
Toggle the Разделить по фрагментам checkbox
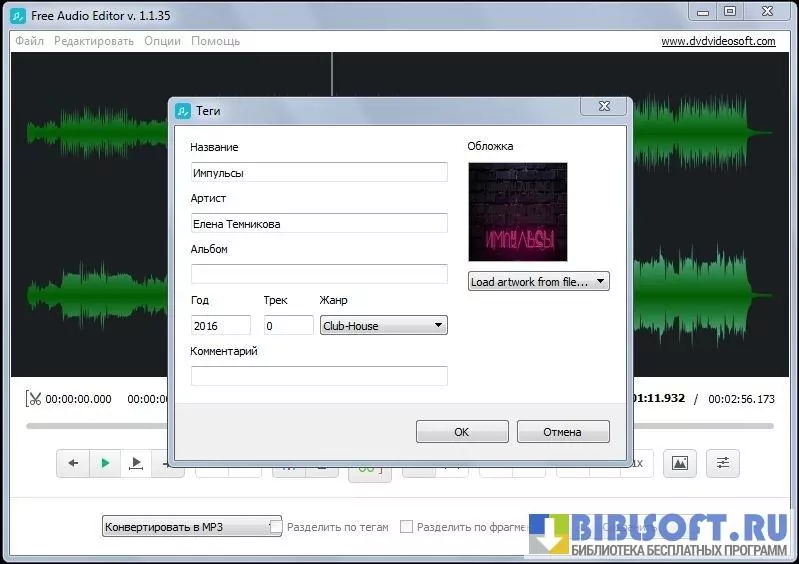tap(406, 526)
